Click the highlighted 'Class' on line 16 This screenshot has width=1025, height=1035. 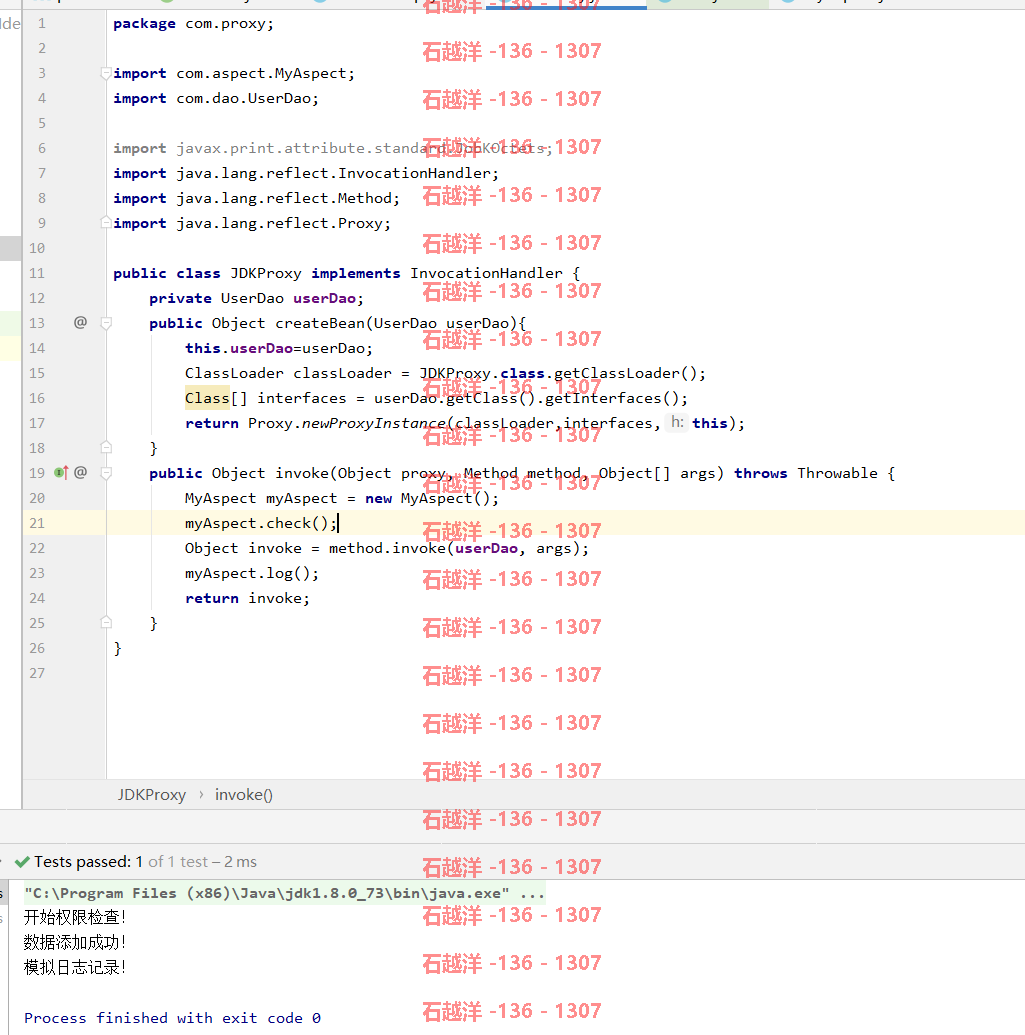coord(207,399)
